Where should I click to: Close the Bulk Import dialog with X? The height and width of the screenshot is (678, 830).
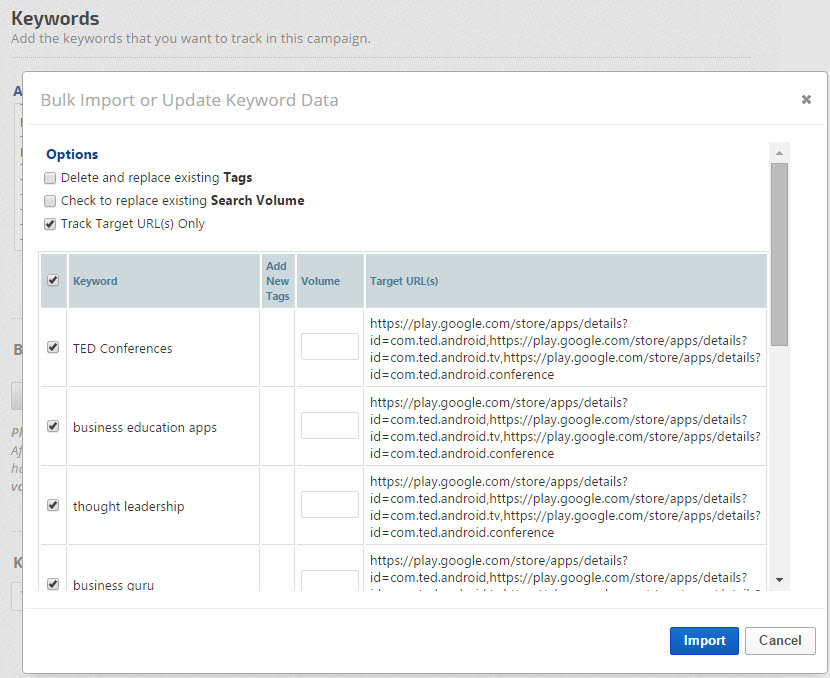pyautogui.click(x=806, y=99)
